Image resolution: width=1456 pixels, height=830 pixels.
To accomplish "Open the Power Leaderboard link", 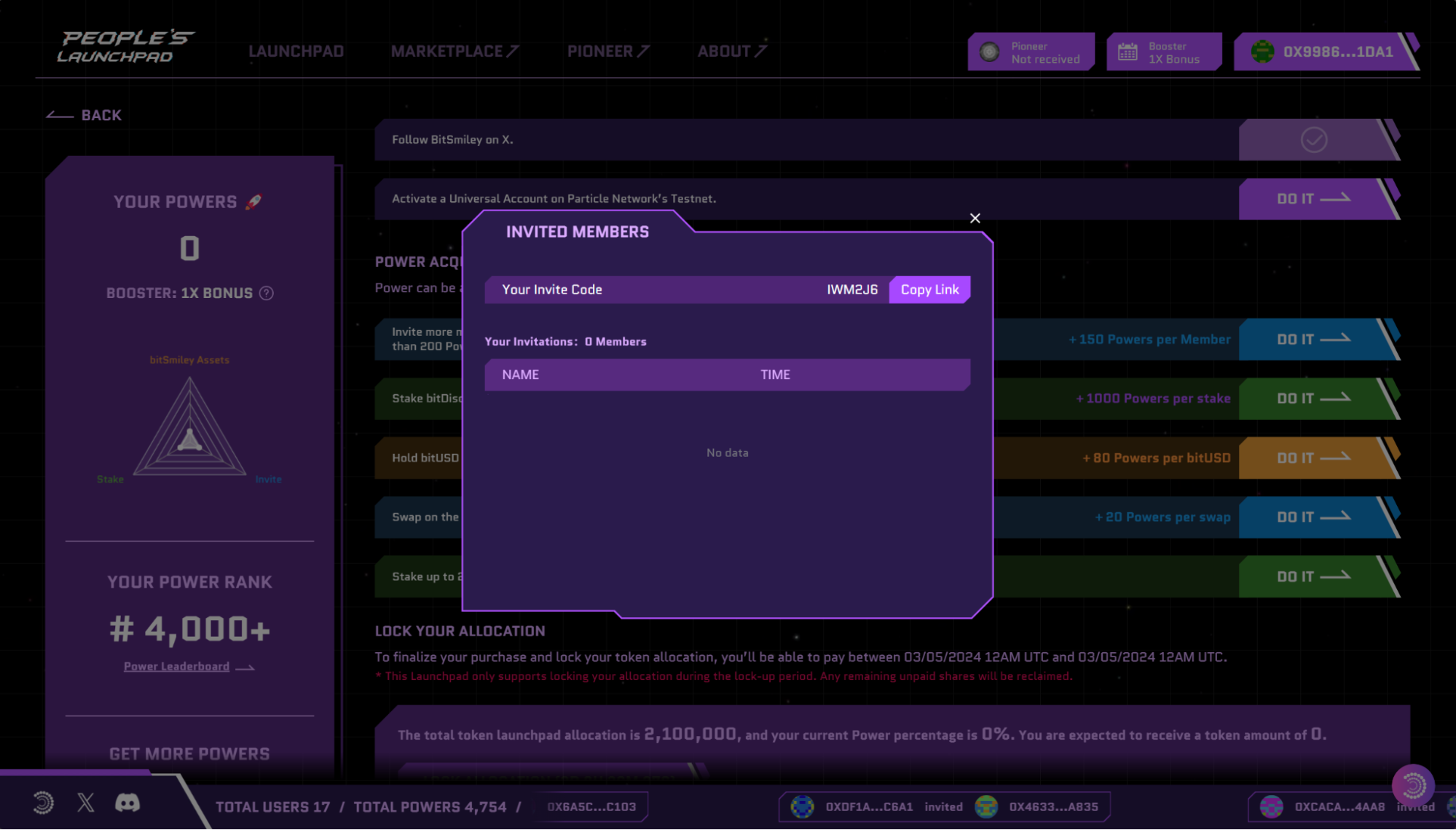I will [176, 667].
